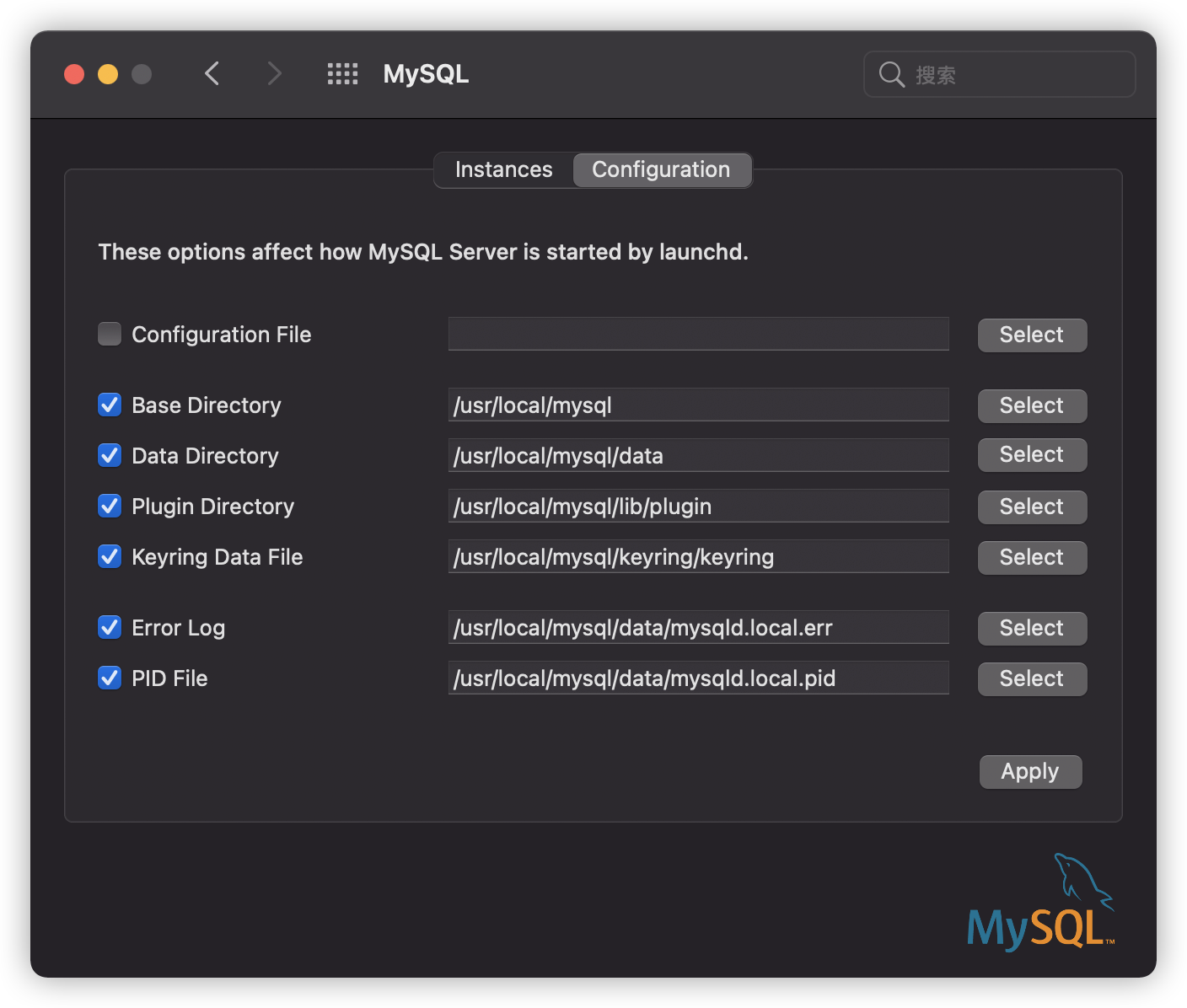The width and height of the screenshot is (1187, 1008).
Task: Go forward with the right chevron
Action: 274,73
